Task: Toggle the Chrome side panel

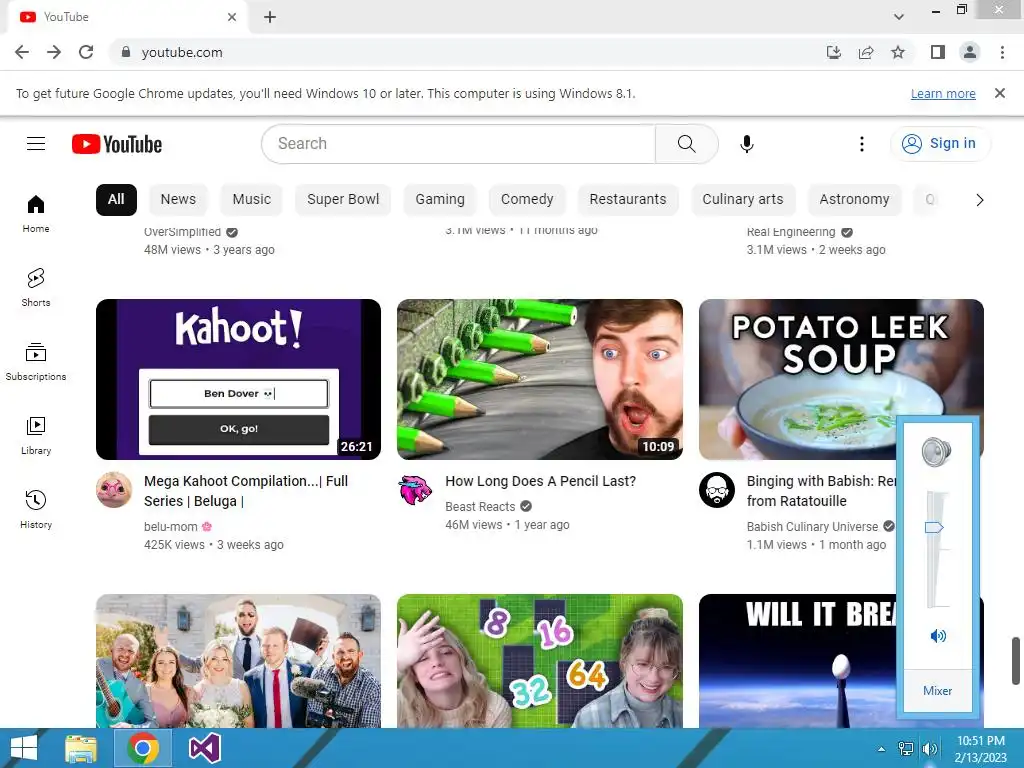Action: [x=938, y=52]
